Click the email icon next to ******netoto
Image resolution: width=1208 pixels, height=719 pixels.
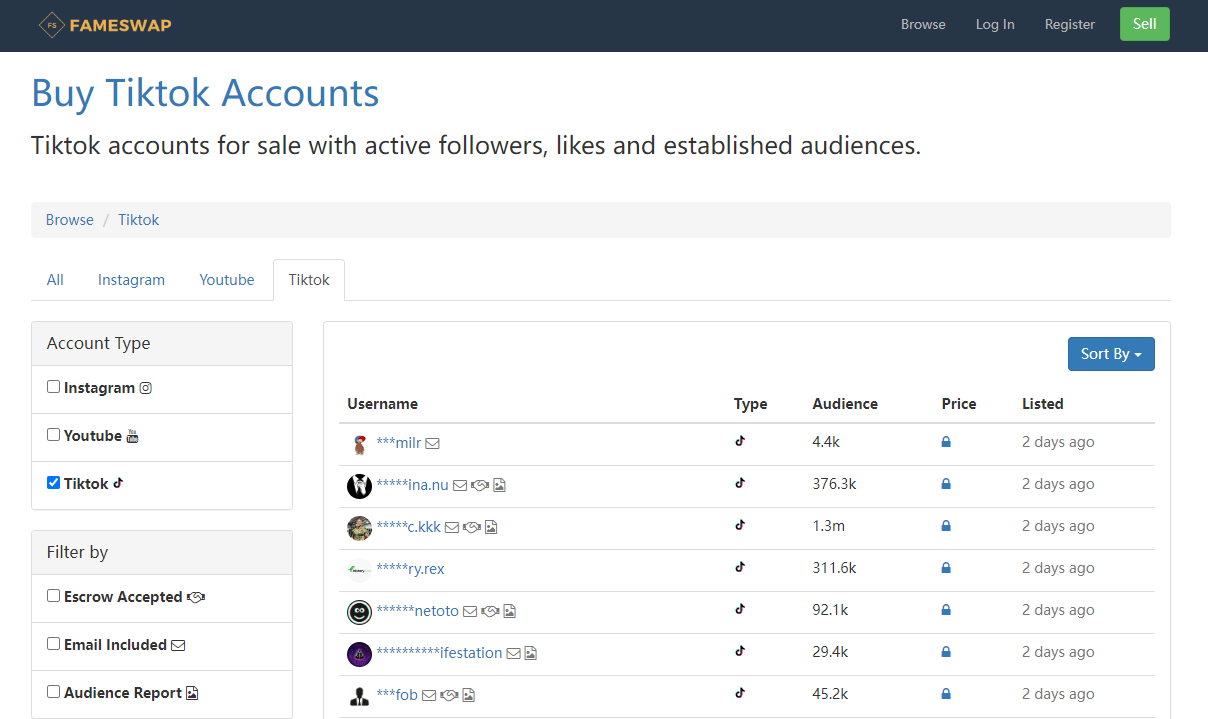pyautogui.click(x=470, y=611)
